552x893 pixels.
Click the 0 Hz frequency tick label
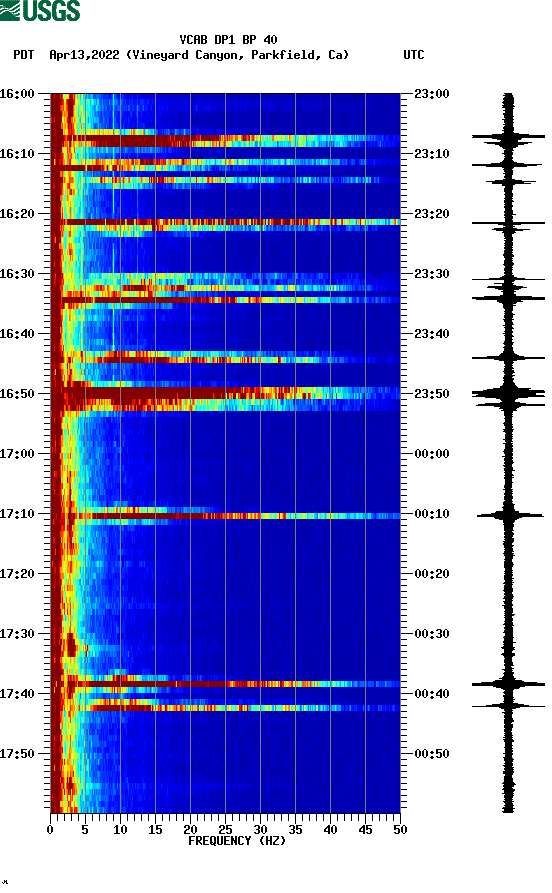[50, 830]
